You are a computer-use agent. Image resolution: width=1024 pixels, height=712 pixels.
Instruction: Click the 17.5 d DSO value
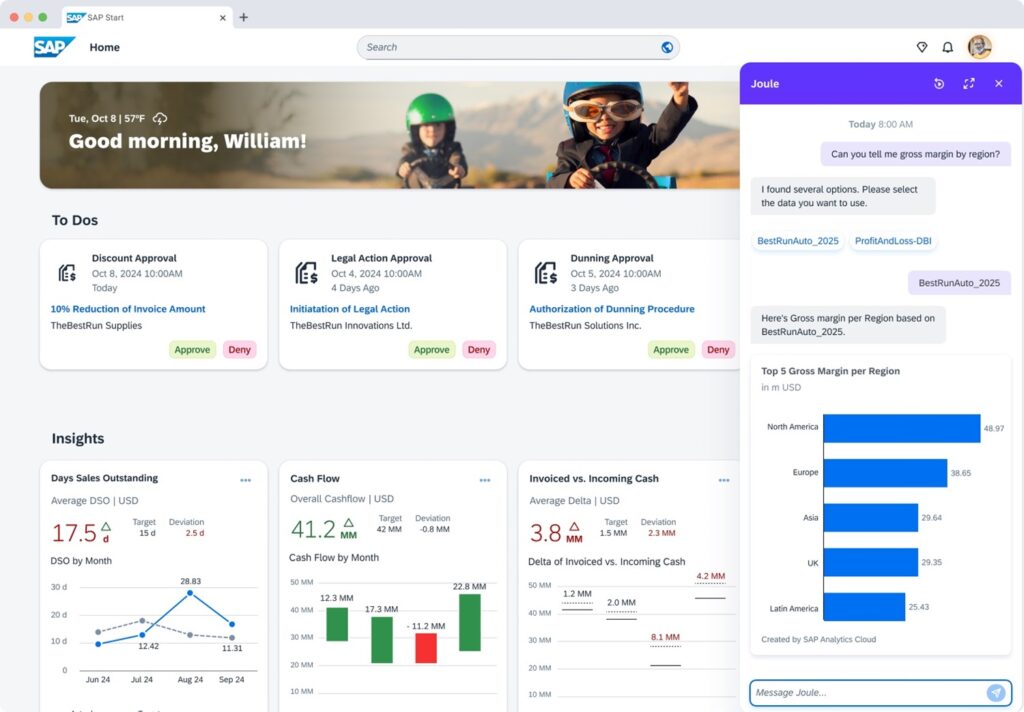coord(81,532)
